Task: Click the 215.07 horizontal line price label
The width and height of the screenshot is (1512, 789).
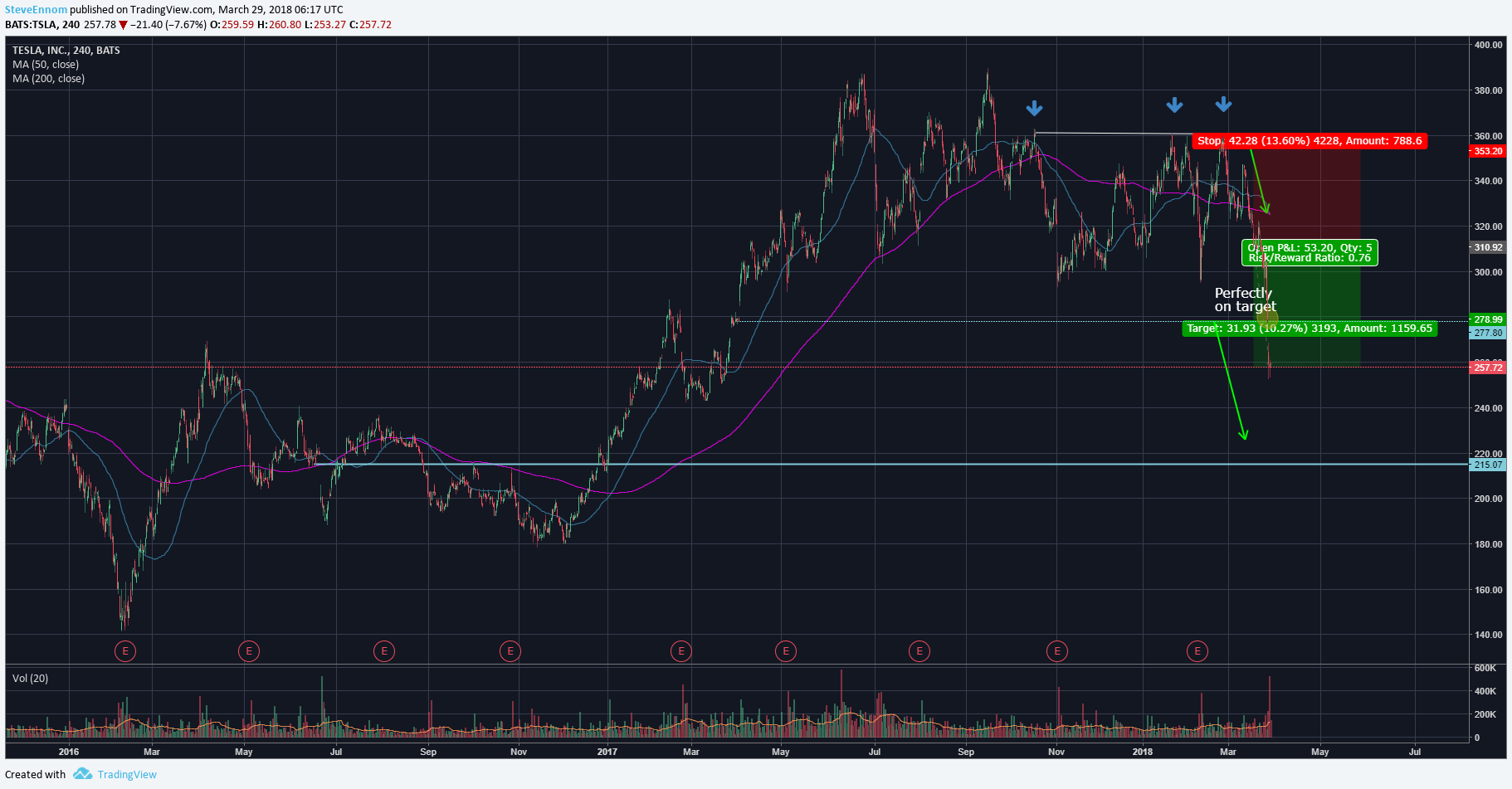Action: pos(1488,465)
